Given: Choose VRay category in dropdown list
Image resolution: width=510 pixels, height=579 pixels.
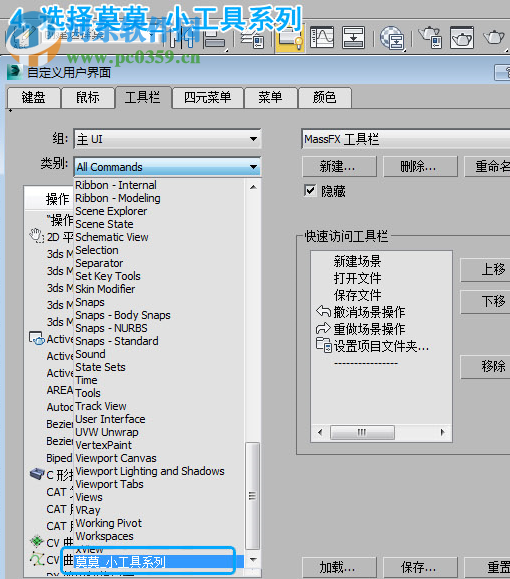Looking at the screenshot, I should pyautogui.click(x=88, y=510).
